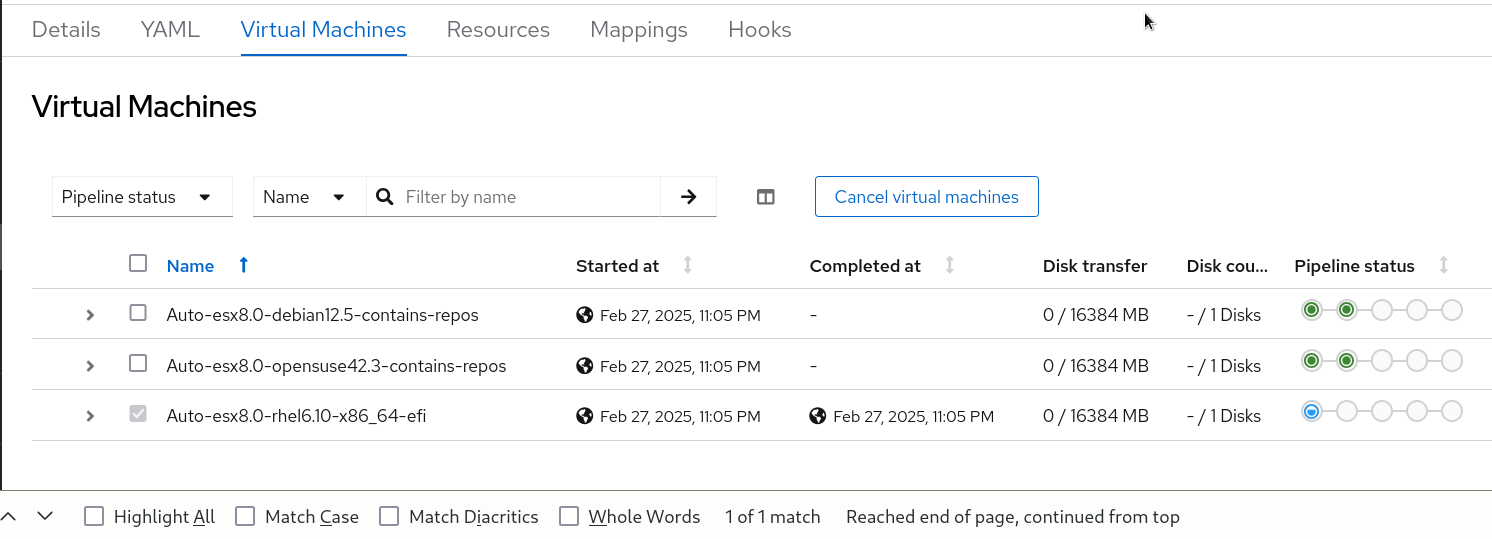The width and height of the screenshot is (1492, 539).
Task: Click first pipeline step of rhel6.10 VM
Action: (x=1312, y=411)
